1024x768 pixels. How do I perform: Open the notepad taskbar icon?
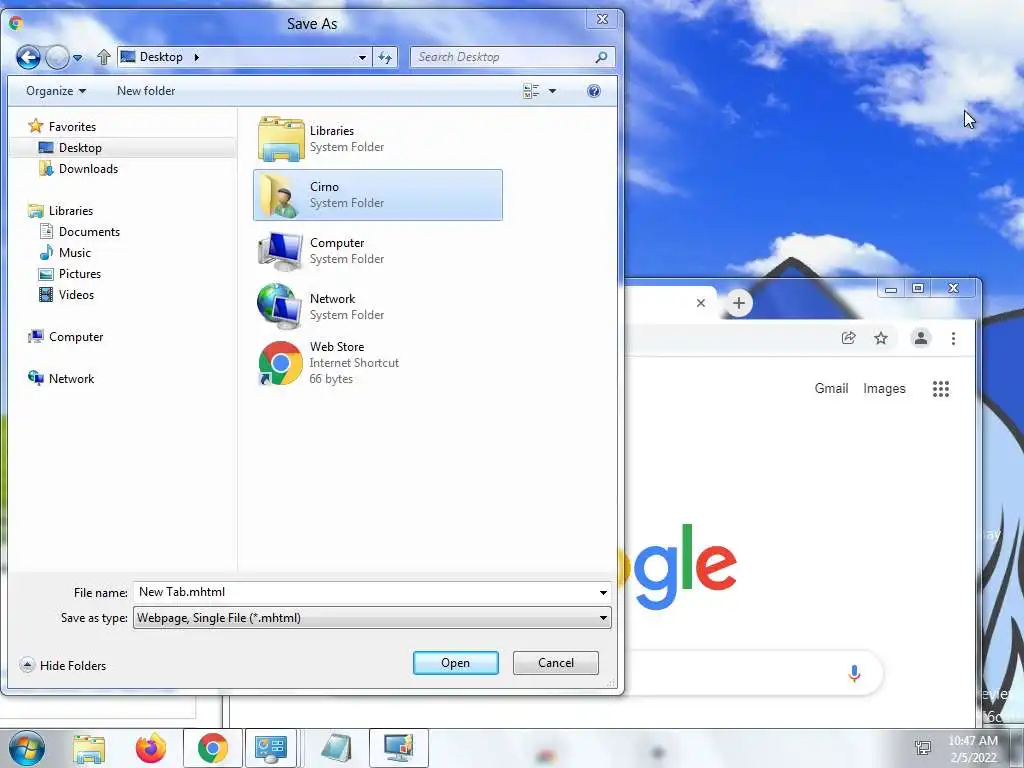337,748
